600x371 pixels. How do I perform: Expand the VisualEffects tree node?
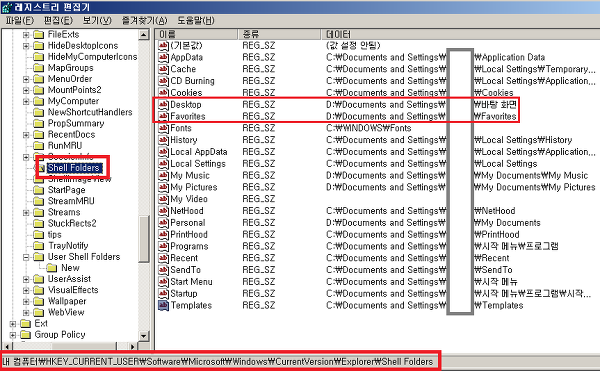pyautogui.click(x=26, y=290)
